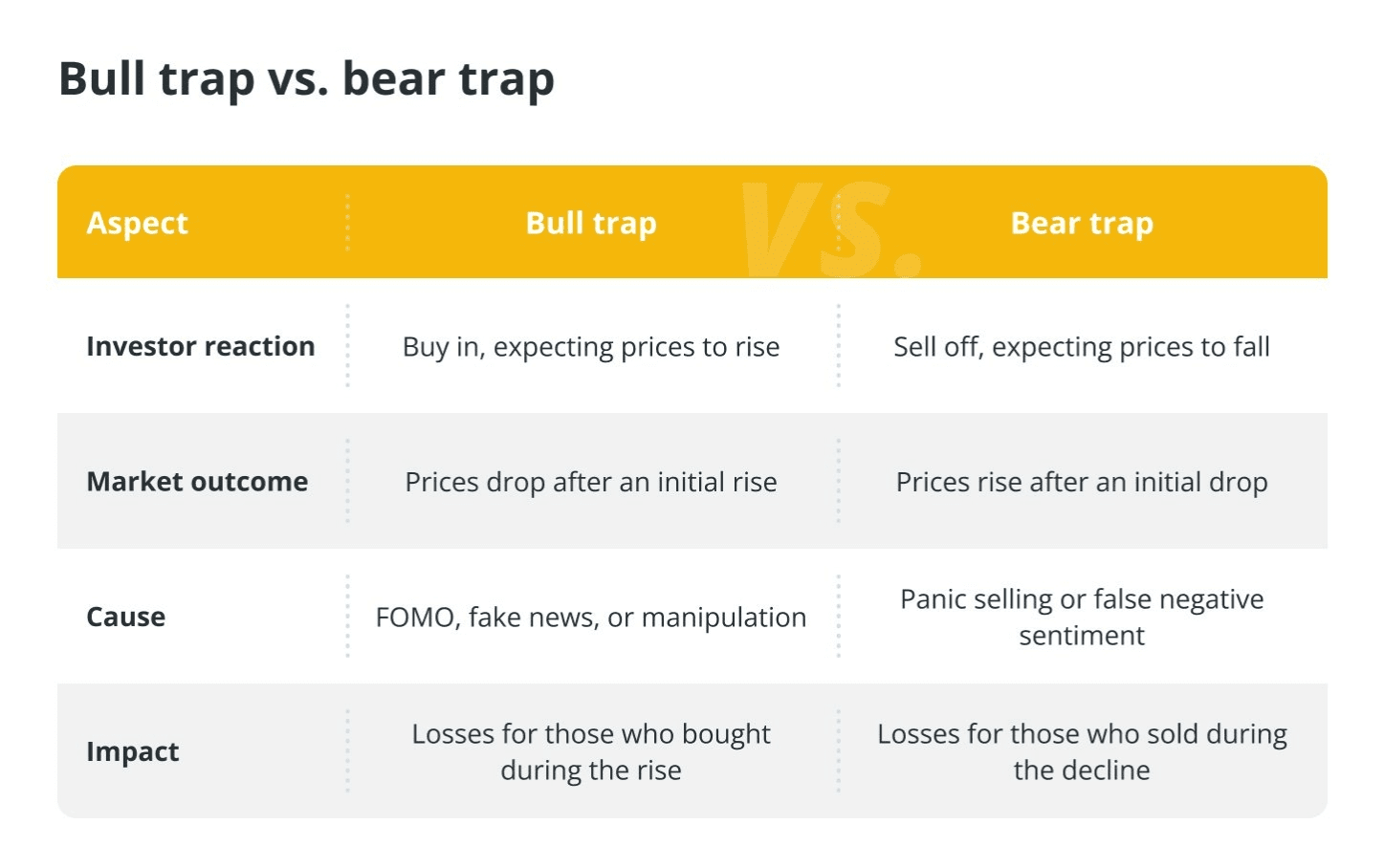Click the Bull trap column header
1384x868 pixels.
click(591, 223)
